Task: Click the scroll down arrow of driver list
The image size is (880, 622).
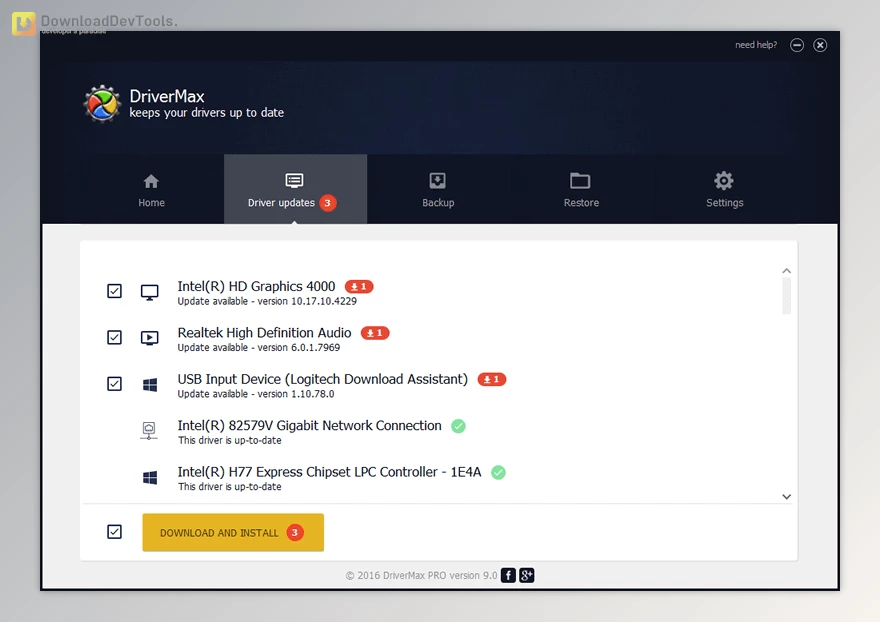Action: pyautogui.click(x=787, y=497)
